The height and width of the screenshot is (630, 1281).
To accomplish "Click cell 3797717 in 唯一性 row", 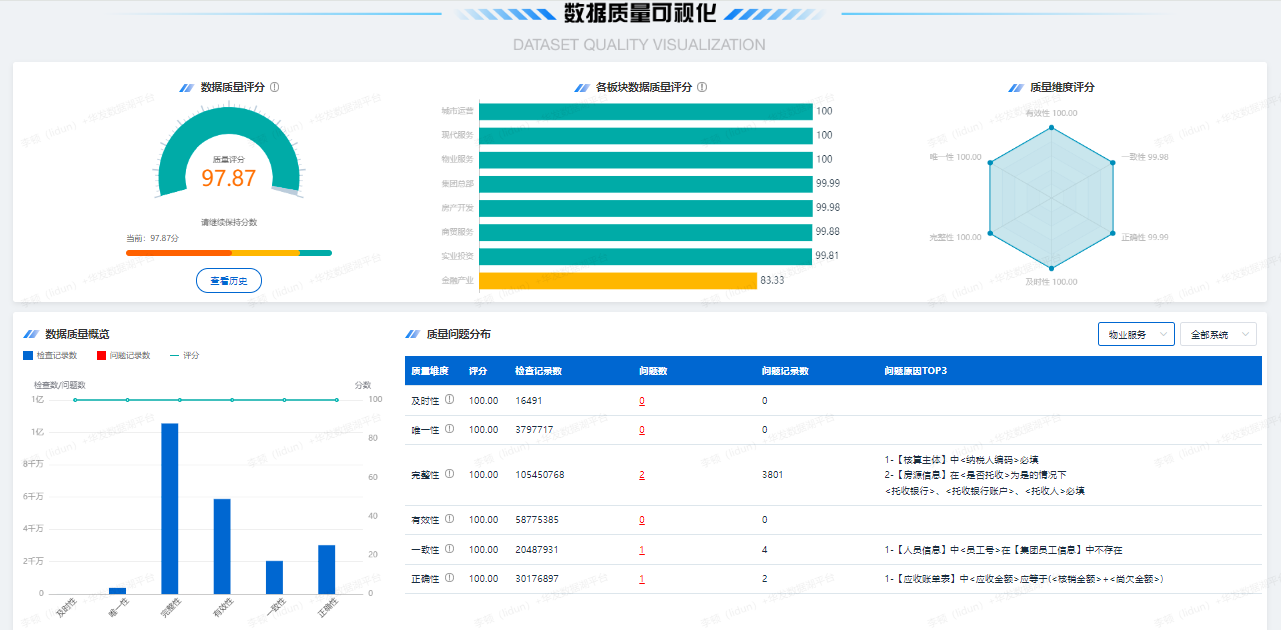I will tap(534, 430).
